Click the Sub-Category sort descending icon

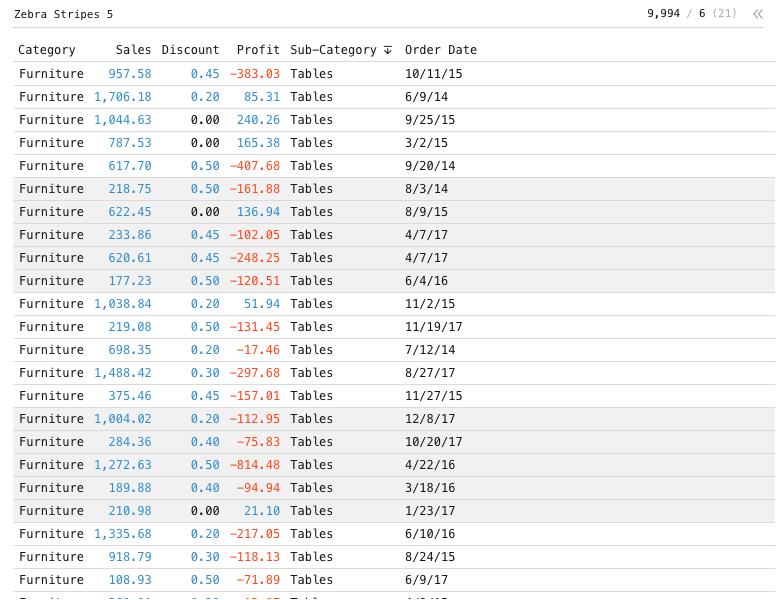pos(388,50)
